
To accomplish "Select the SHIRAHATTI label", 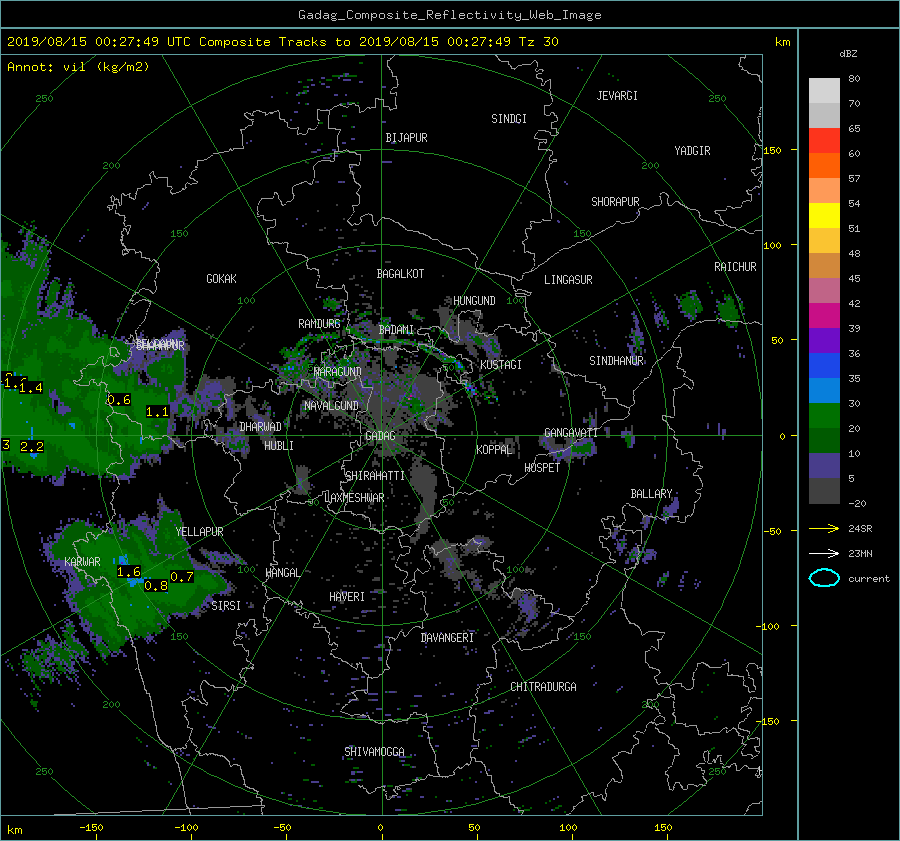I will point(375,476).
